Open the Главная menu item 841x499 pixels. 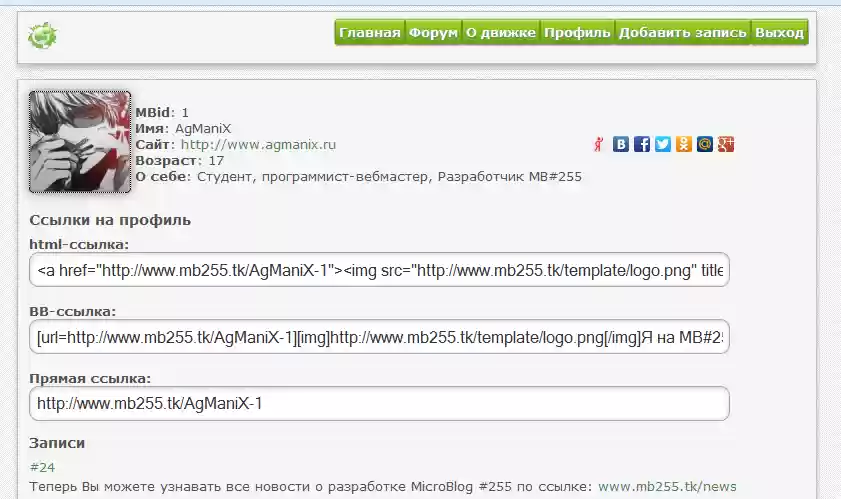point(370,33)
